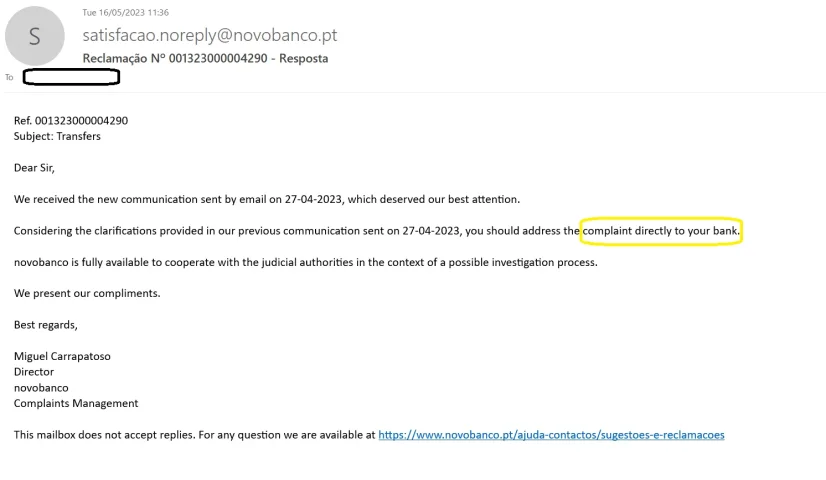Image resolution: width=826 pixels, height=480 pixels.
Task: Click the Dear Sir greeting
Action: pyautogui.click(x=34, y=168)
